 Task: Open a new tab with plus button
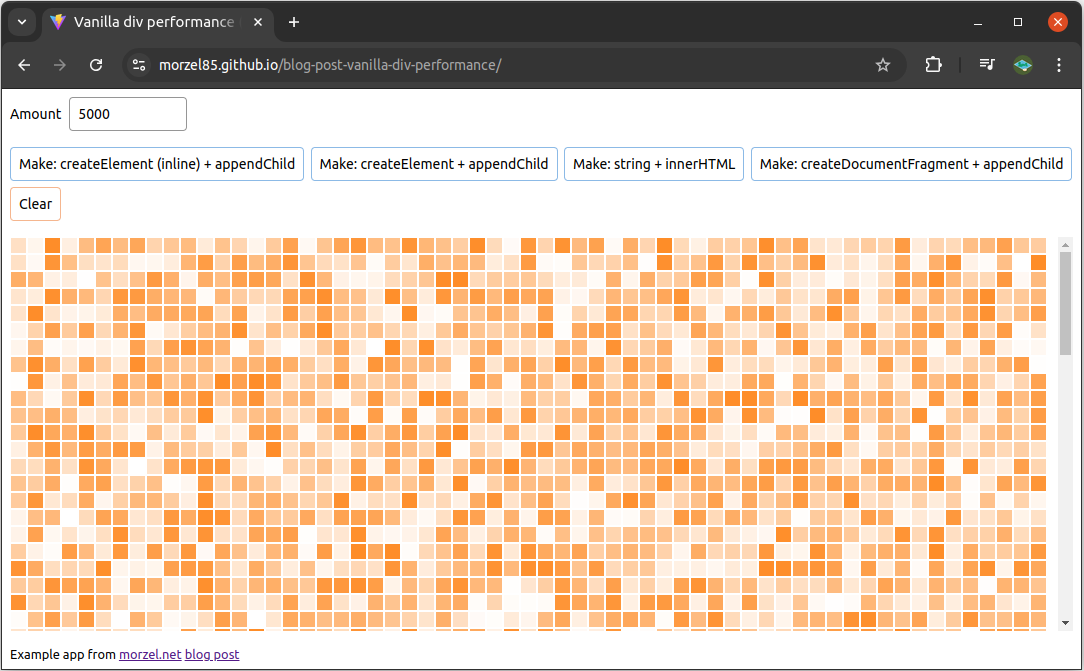pyautogui.click(x=294, y=22)
